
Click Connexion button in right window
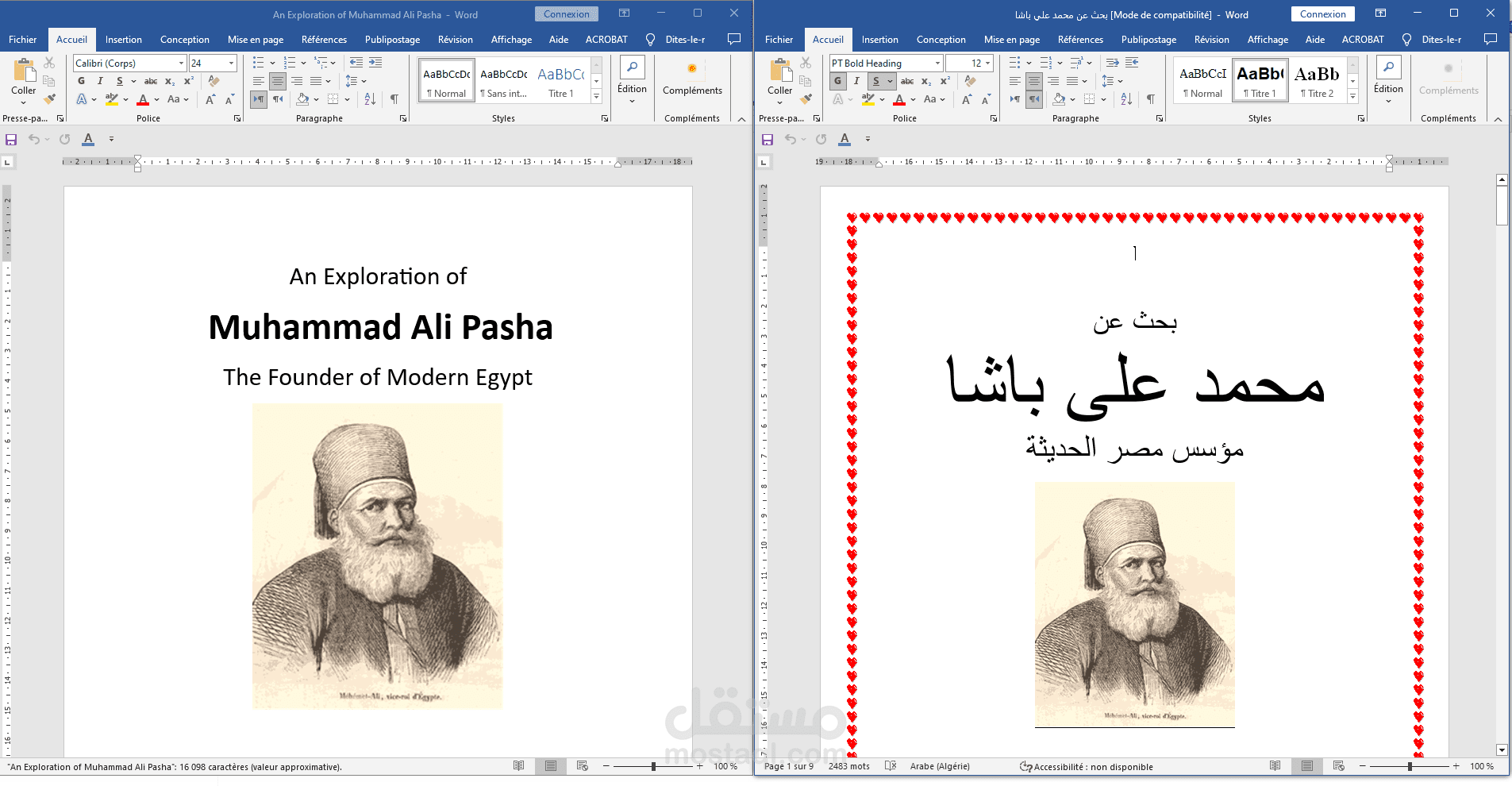click(1323, 14)
